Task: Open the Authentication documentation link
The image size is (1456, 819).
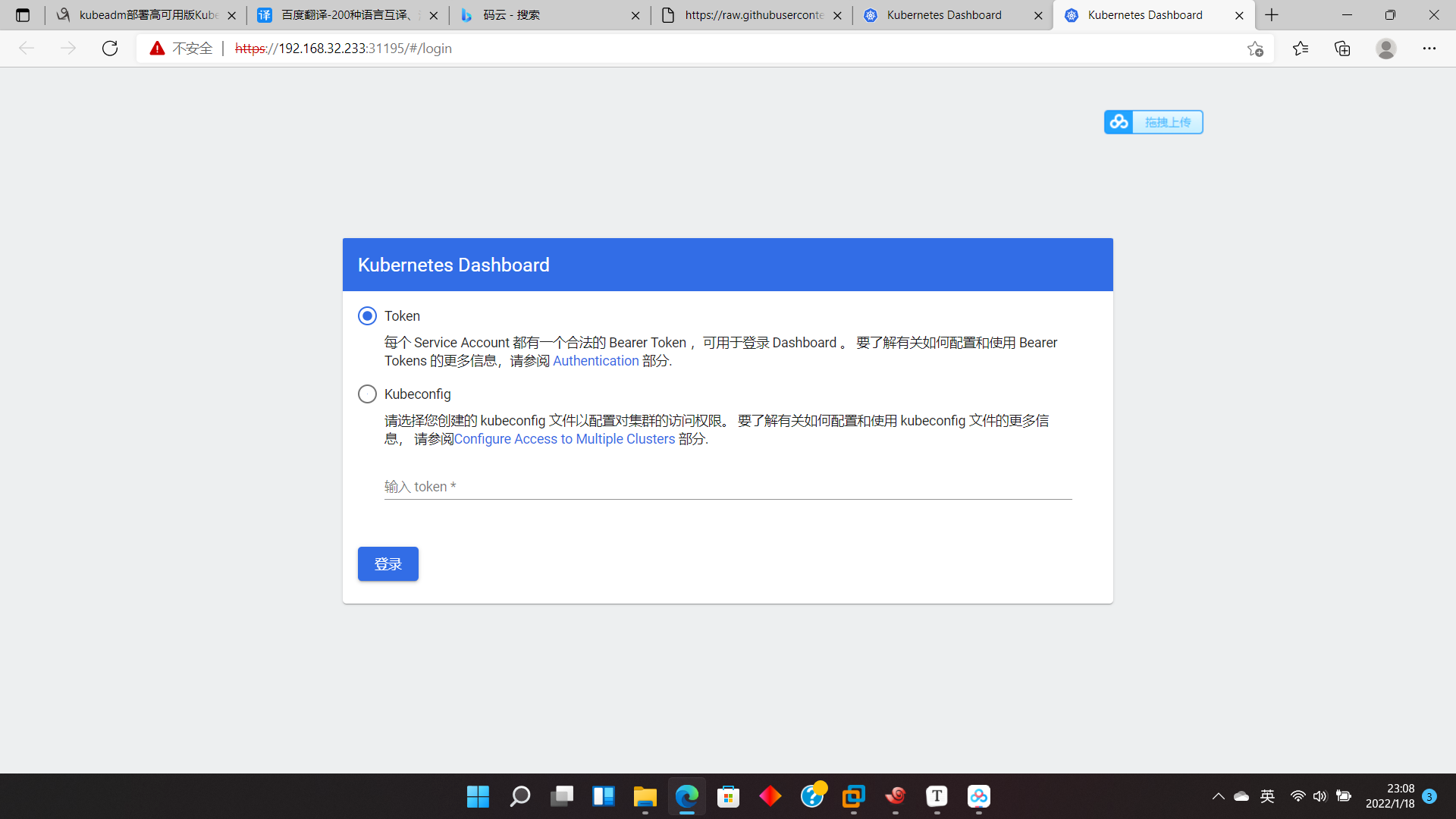Action: [x=595, y=361]
